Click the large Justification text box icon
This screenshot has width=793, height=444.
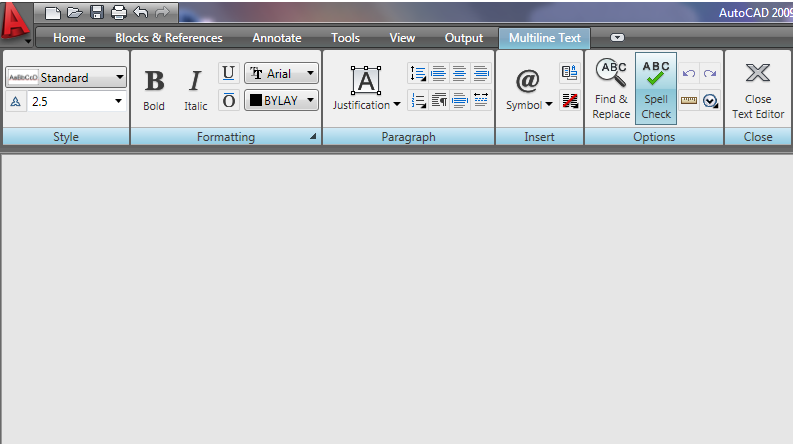pos(366,81)
